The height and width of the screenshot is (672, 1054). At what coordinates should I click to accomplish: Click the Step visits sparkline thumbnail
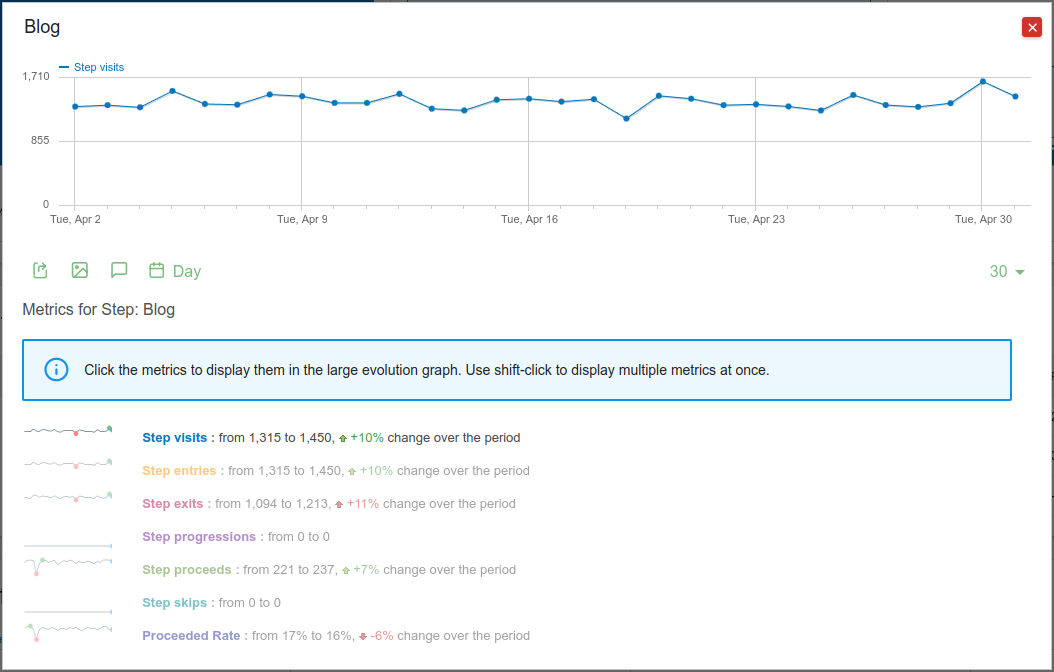click(68, 431)
